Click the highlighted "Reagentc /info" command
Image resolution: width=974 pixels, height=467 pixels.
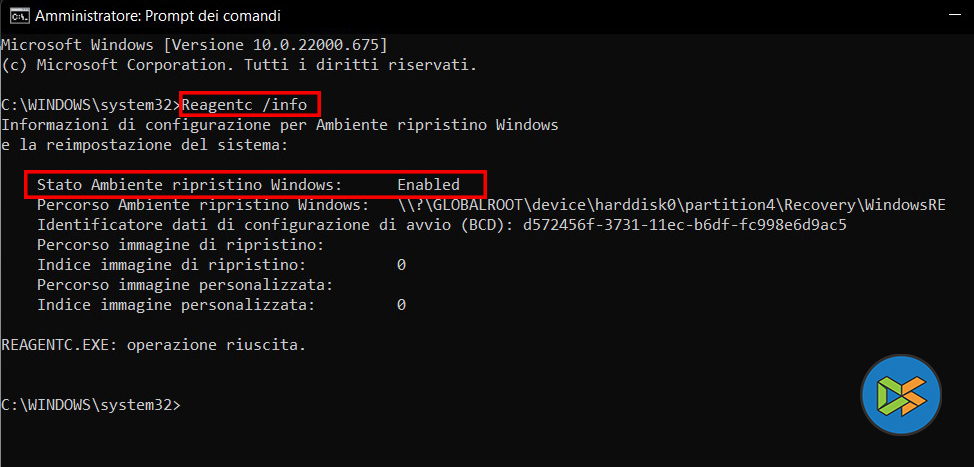pyautogui.click(x=250, y=104)
